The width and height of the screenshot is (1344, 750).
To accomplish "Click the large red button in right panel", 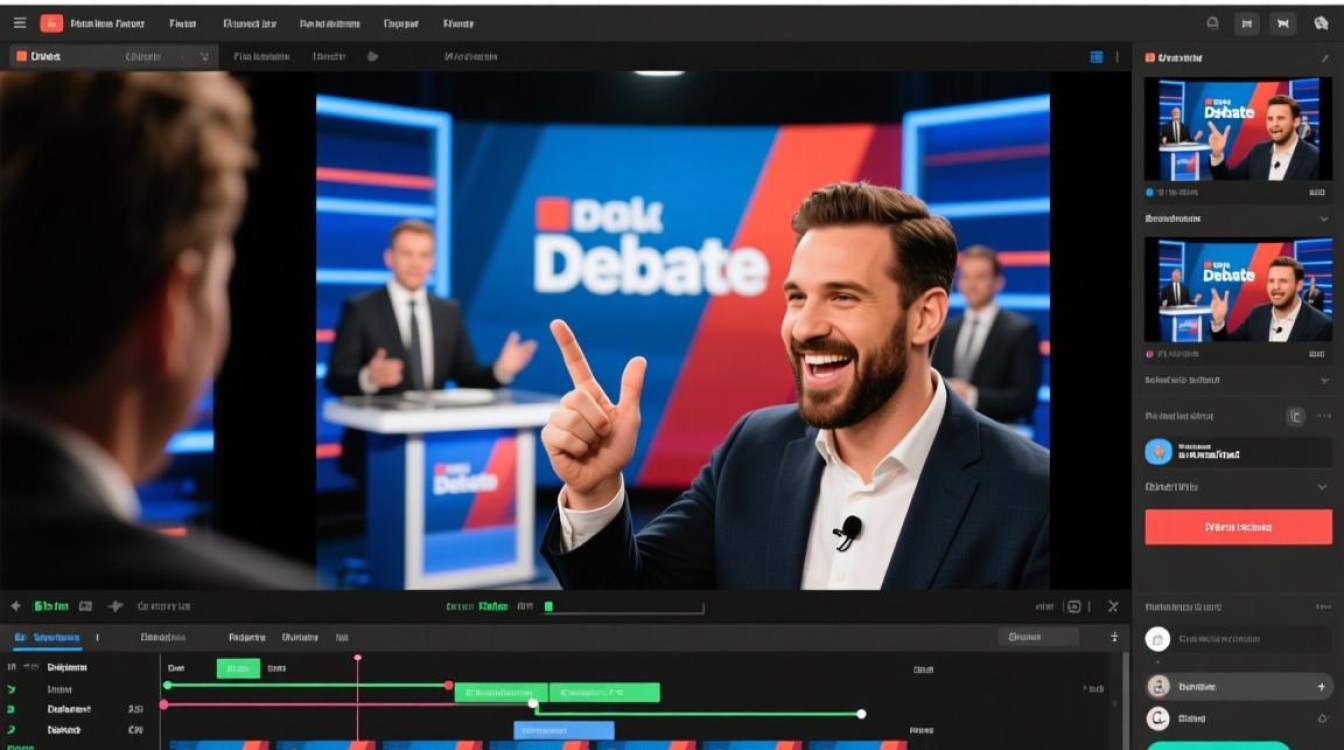I will pyautogui.click(x=1237, y=526).
